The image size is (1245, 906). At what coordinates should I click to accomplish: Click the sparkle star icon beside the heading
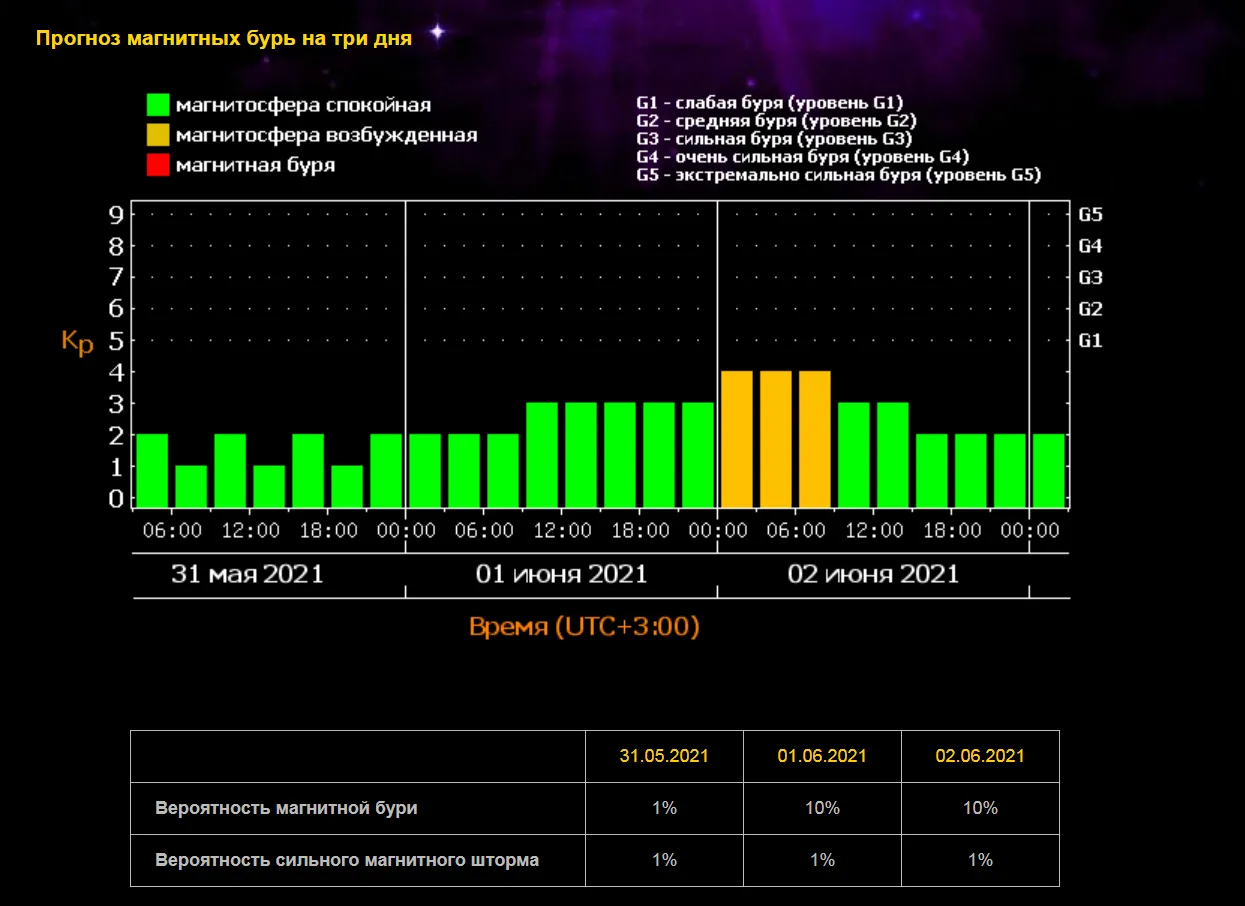coord(437,33)
